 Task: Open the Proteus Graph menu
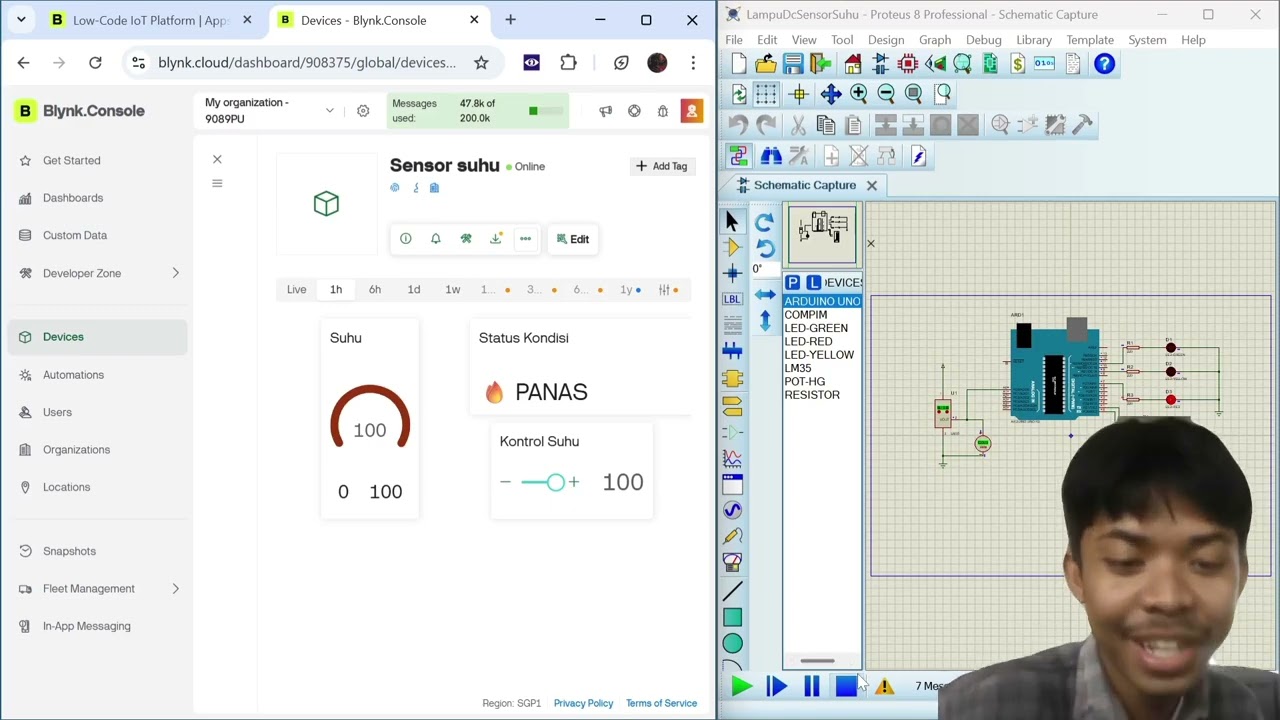pyautogui.click(x=935, y=40)
